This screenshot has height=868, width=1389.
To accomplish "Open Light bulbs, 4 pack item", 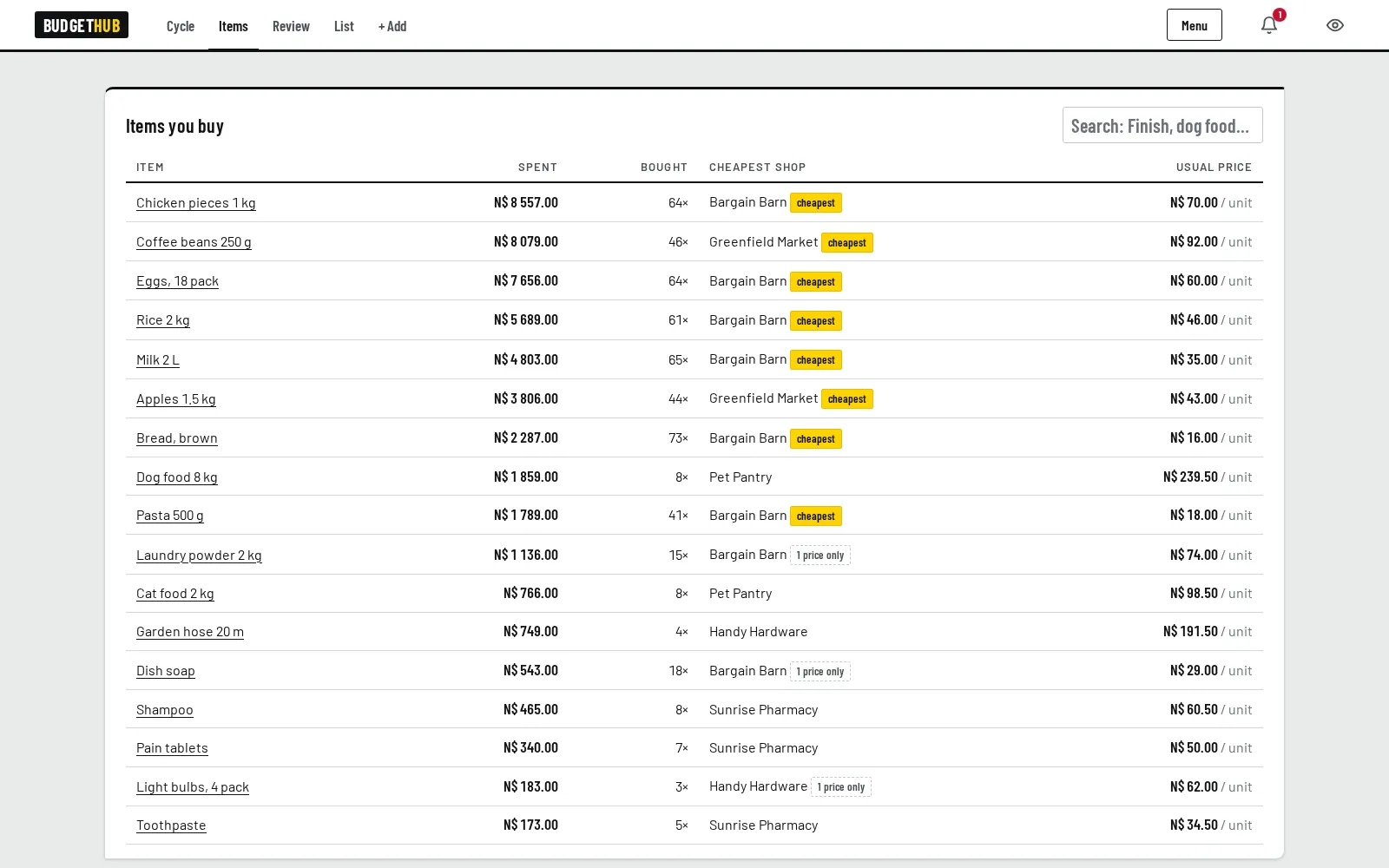I will [x=193, y=787].
